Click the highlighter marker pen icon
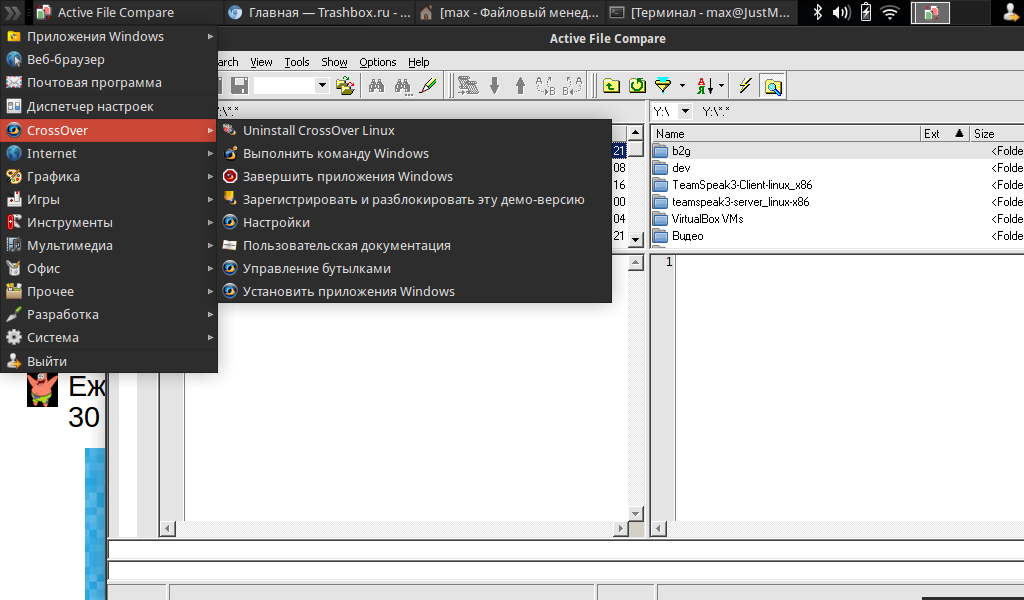The image size is (1024, 600). pyautogui.click(x=428, y=86)
